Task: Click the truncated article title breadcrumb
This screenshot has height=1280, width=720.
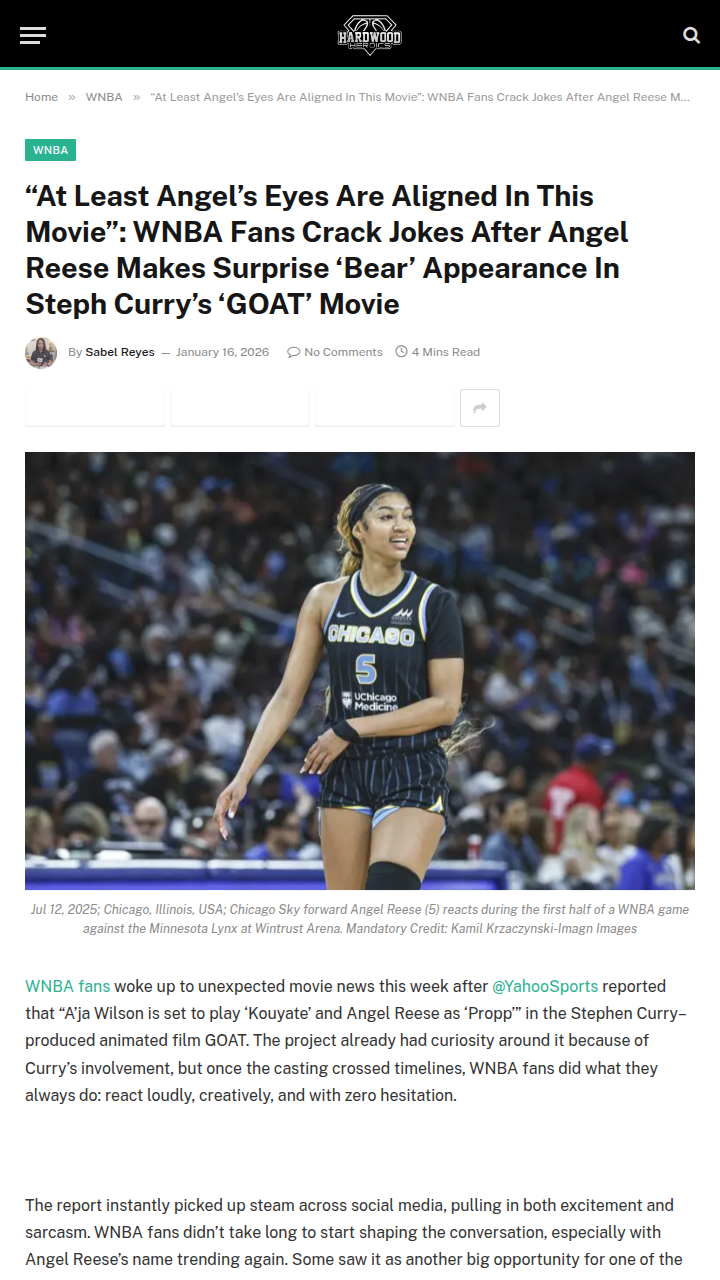Action: pyautogui.click(x=420, y=97)
